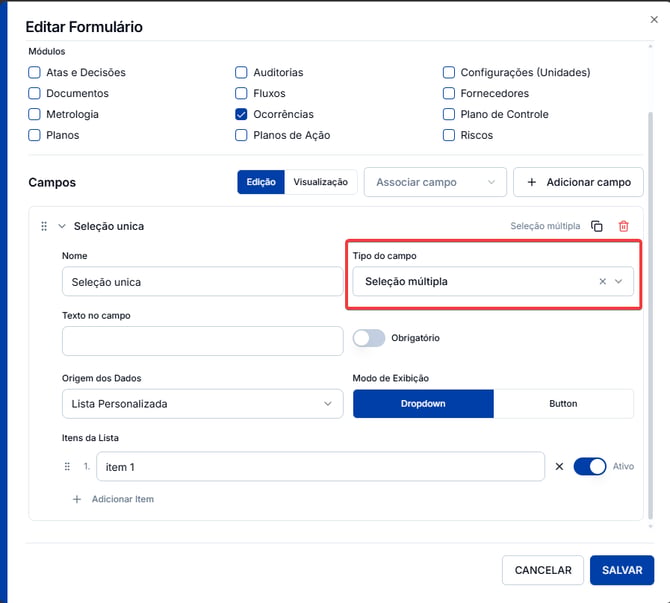Image resolution: width=670 pixels, height=603 pixels.
Task: Click the Campos section heading
Action: pyautogui.click(x=52, y=182)
